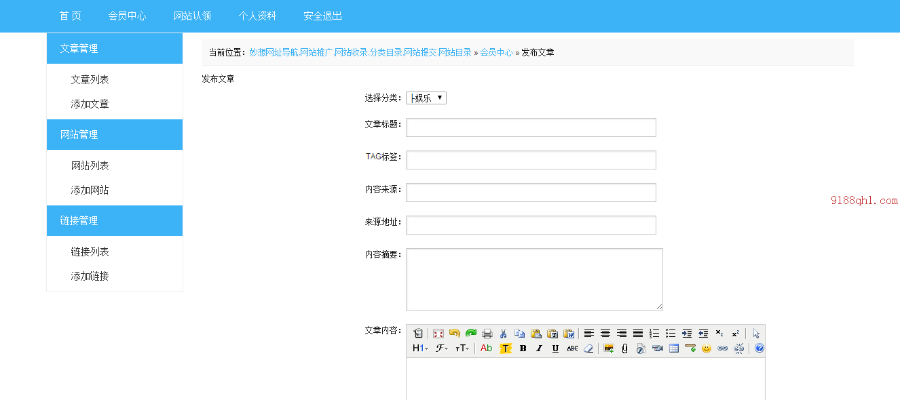
Task: Focus the 内容来源 input field
Action: pyautogui.click(x=531, y=192)
